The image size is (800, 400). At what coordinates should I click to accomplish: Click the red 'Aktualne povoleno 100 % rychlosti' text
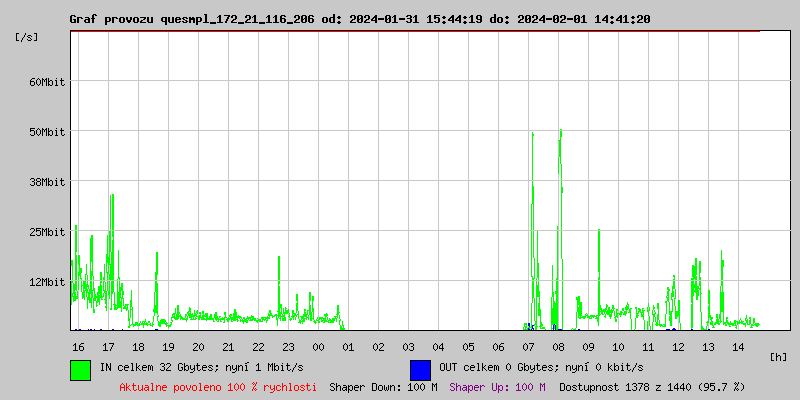click(x=218, y=387)
